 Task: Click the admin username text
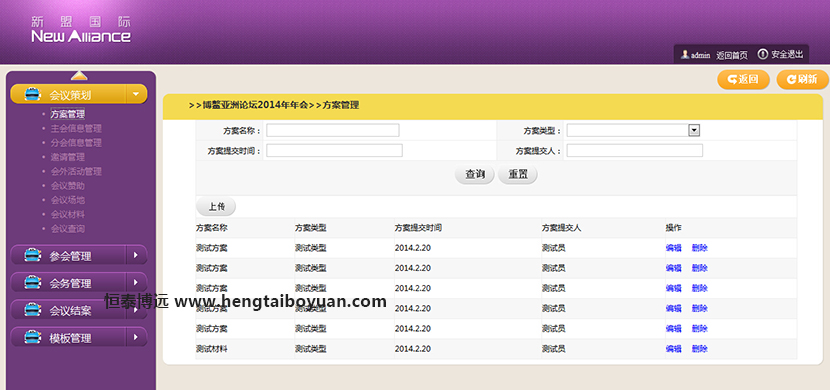coord(700,55)
